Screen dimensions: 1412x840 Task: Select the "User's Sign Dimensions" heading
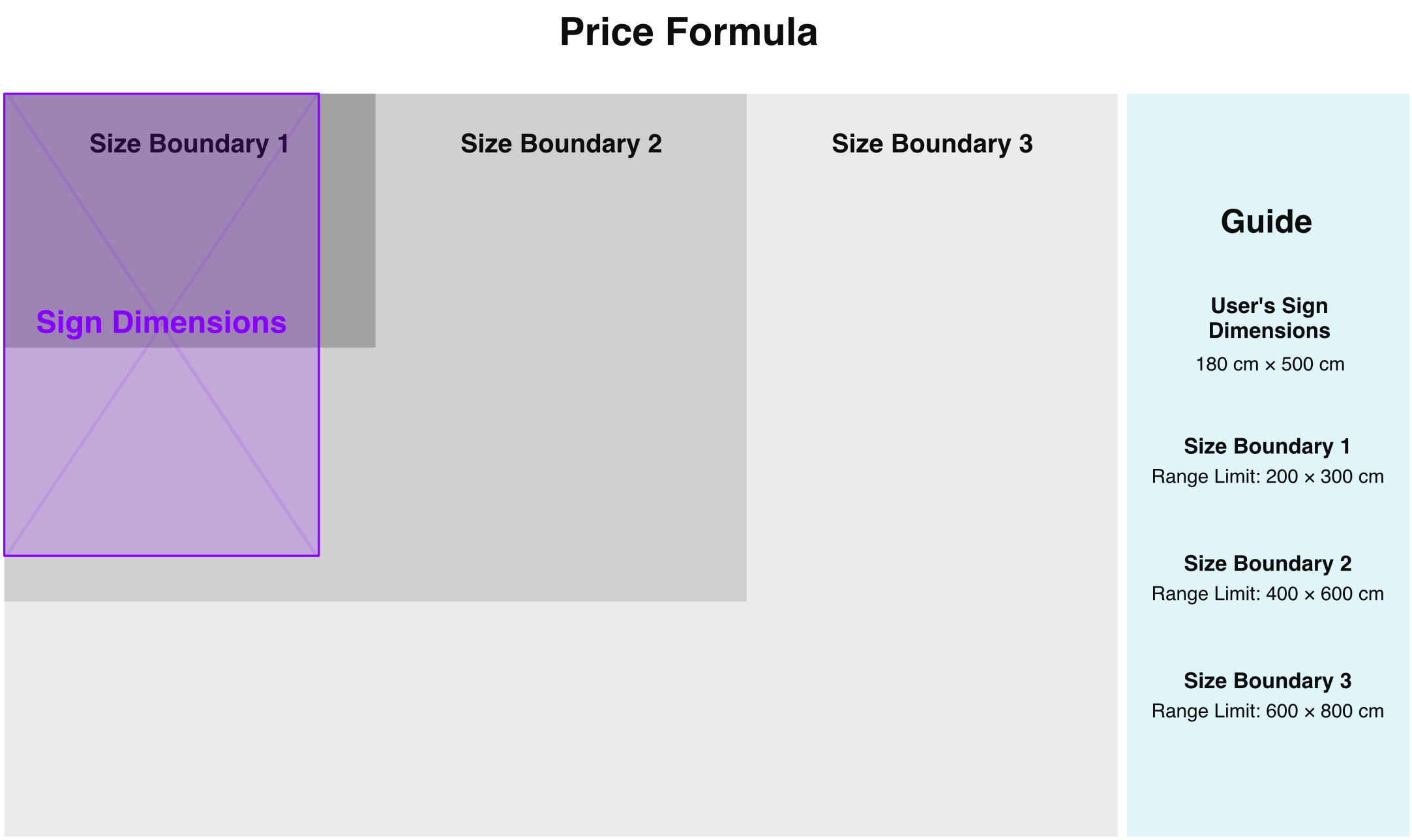click(x=1269, y=318)
